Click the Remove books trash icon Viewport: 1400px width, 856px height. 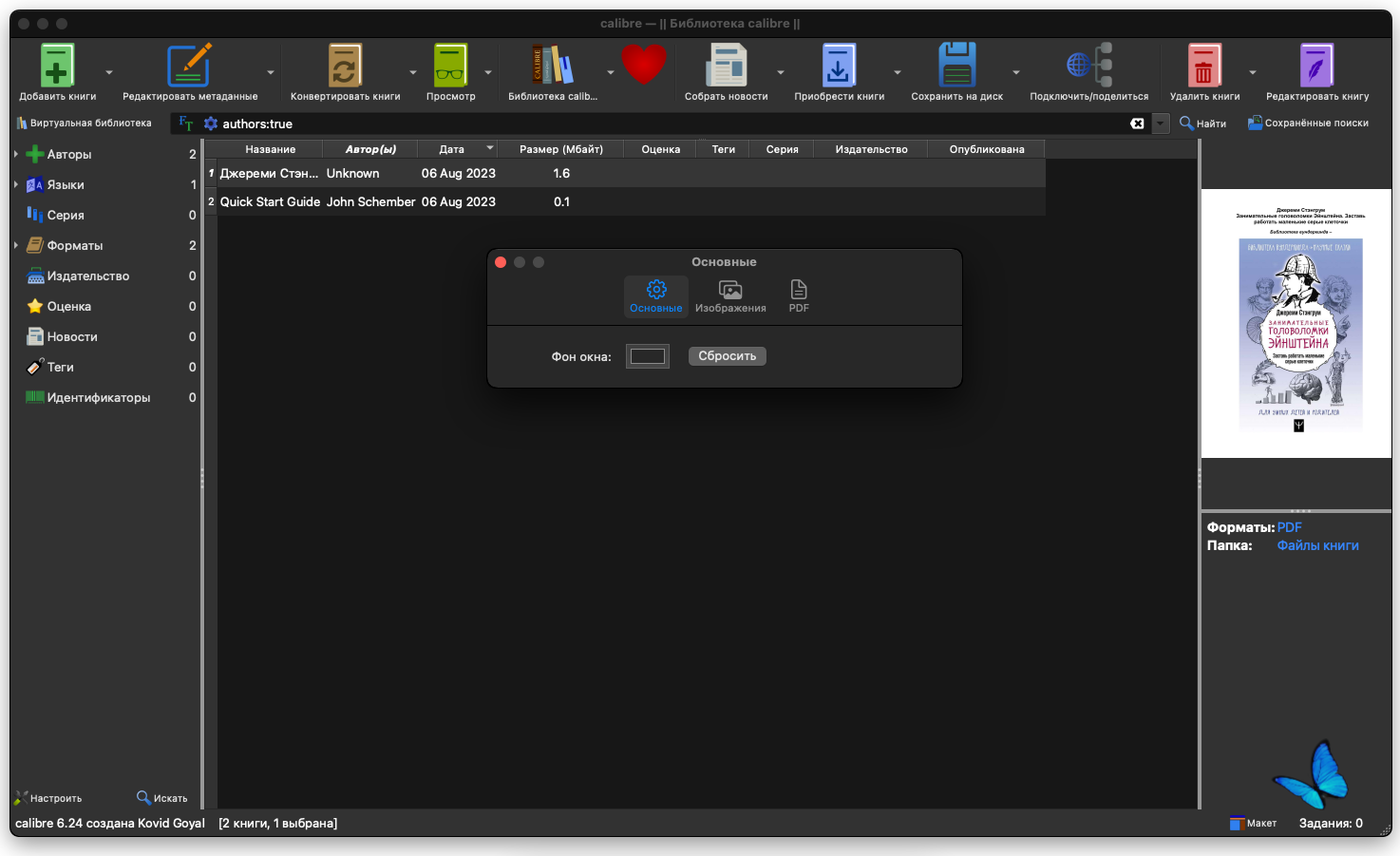[x=1204, y=67]
